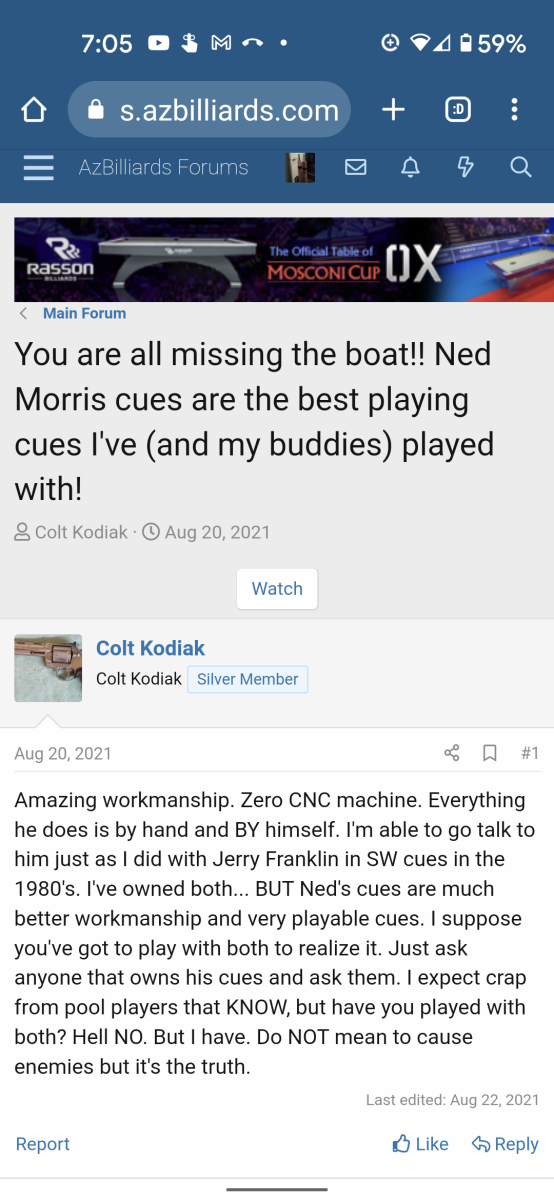Open the tab switcher button
Screen dimensions: 554x1200
pos(457,110)
